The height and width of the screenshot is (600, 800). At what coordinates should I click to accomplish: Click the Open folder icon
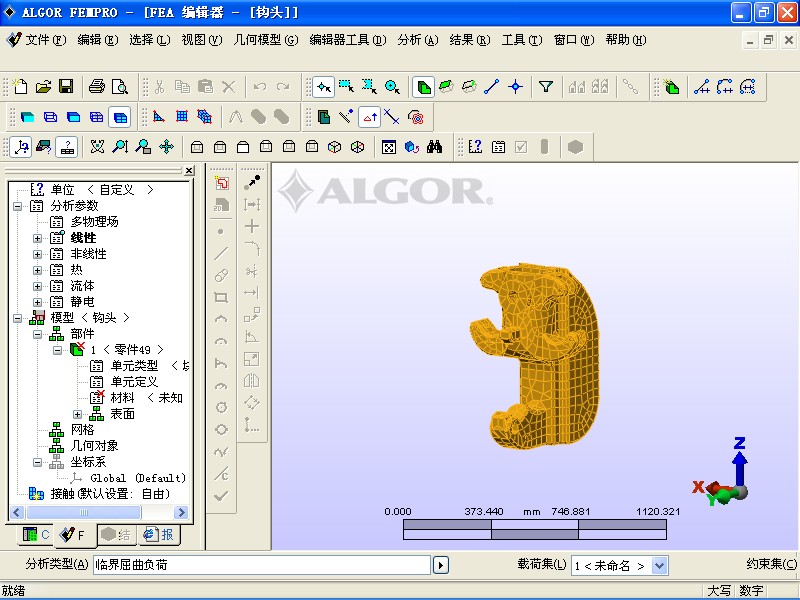pyautogui.click(x=43, y=86)
